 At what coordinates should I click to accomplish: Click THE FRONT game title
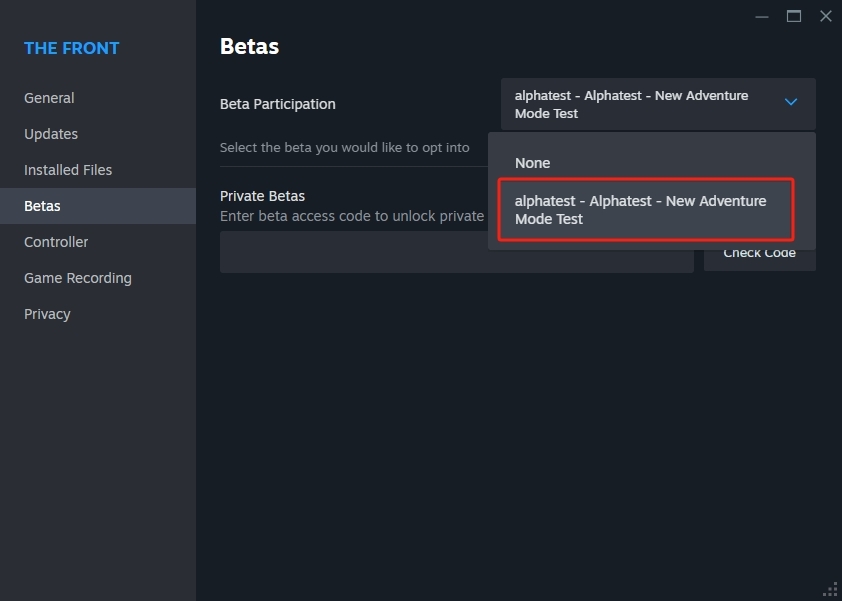click(71, 48)
